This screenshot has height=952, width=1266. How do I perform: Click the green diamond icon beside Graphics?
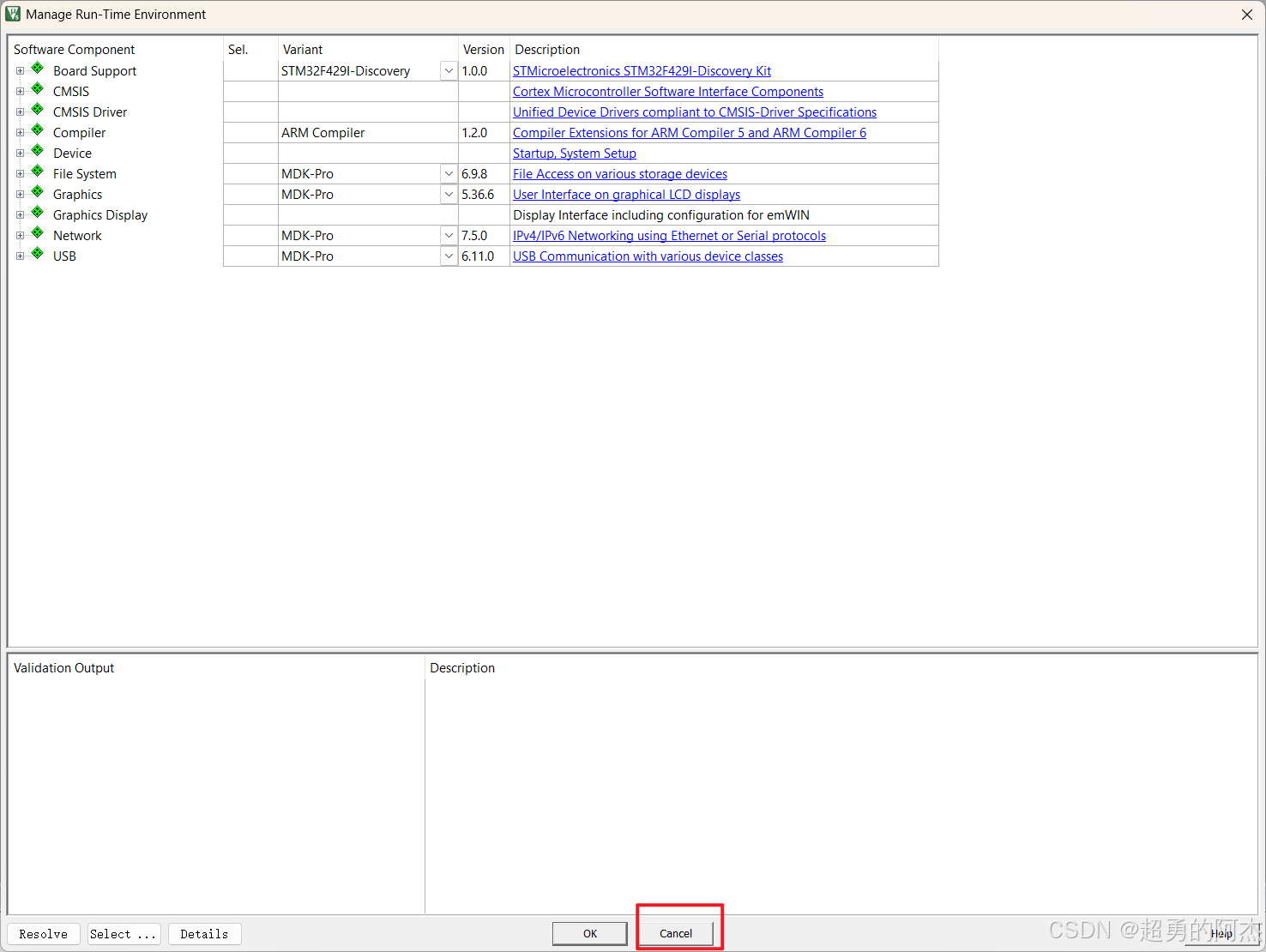pyautogui.click(x=38, y=192)
